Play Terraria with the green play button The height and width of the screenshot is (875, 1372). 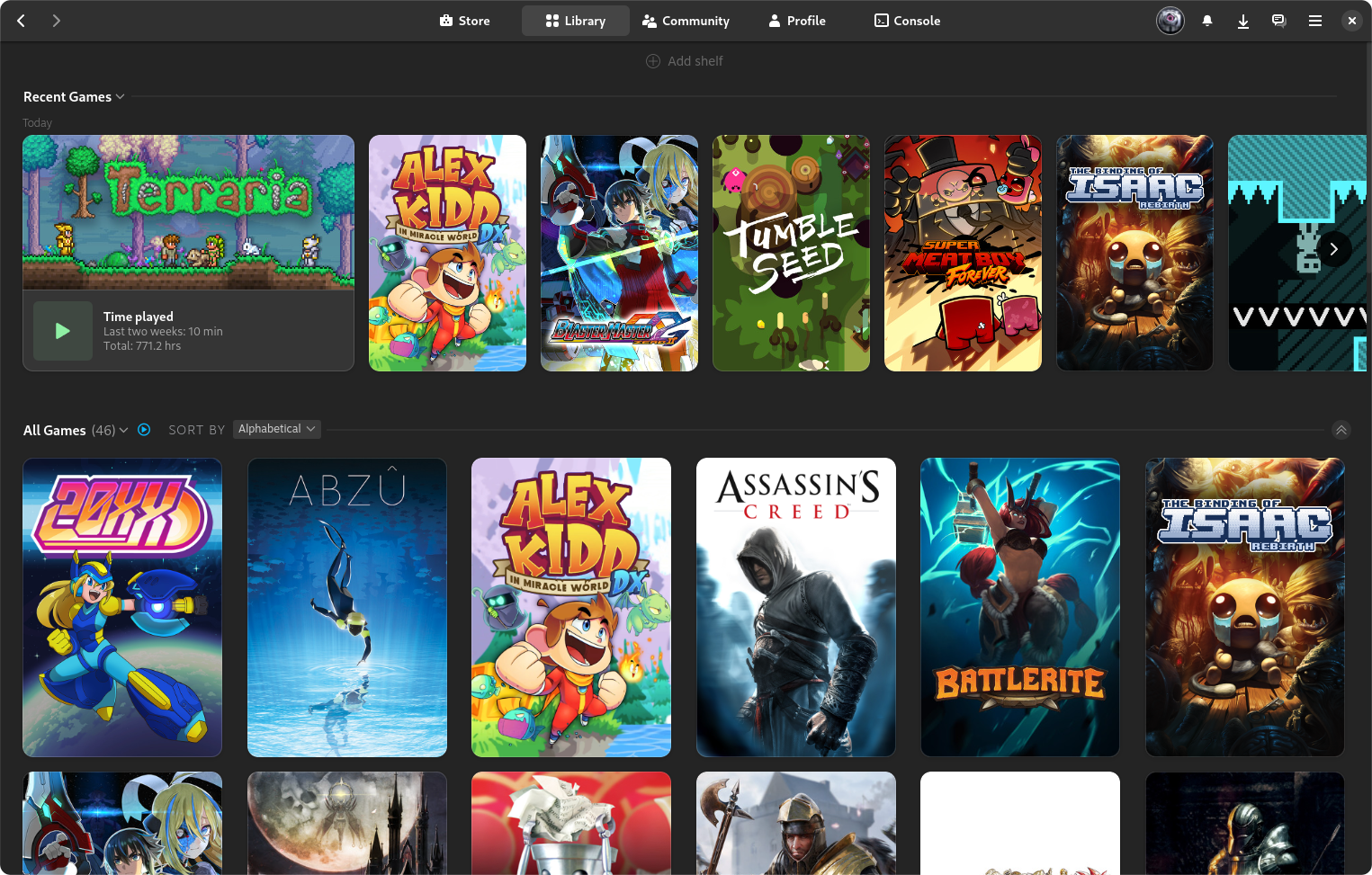[x=63, y=331]
